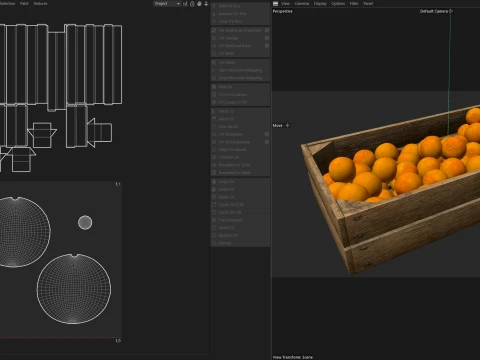Open the Project dropdown in the UV toolbar

point(167,4)
